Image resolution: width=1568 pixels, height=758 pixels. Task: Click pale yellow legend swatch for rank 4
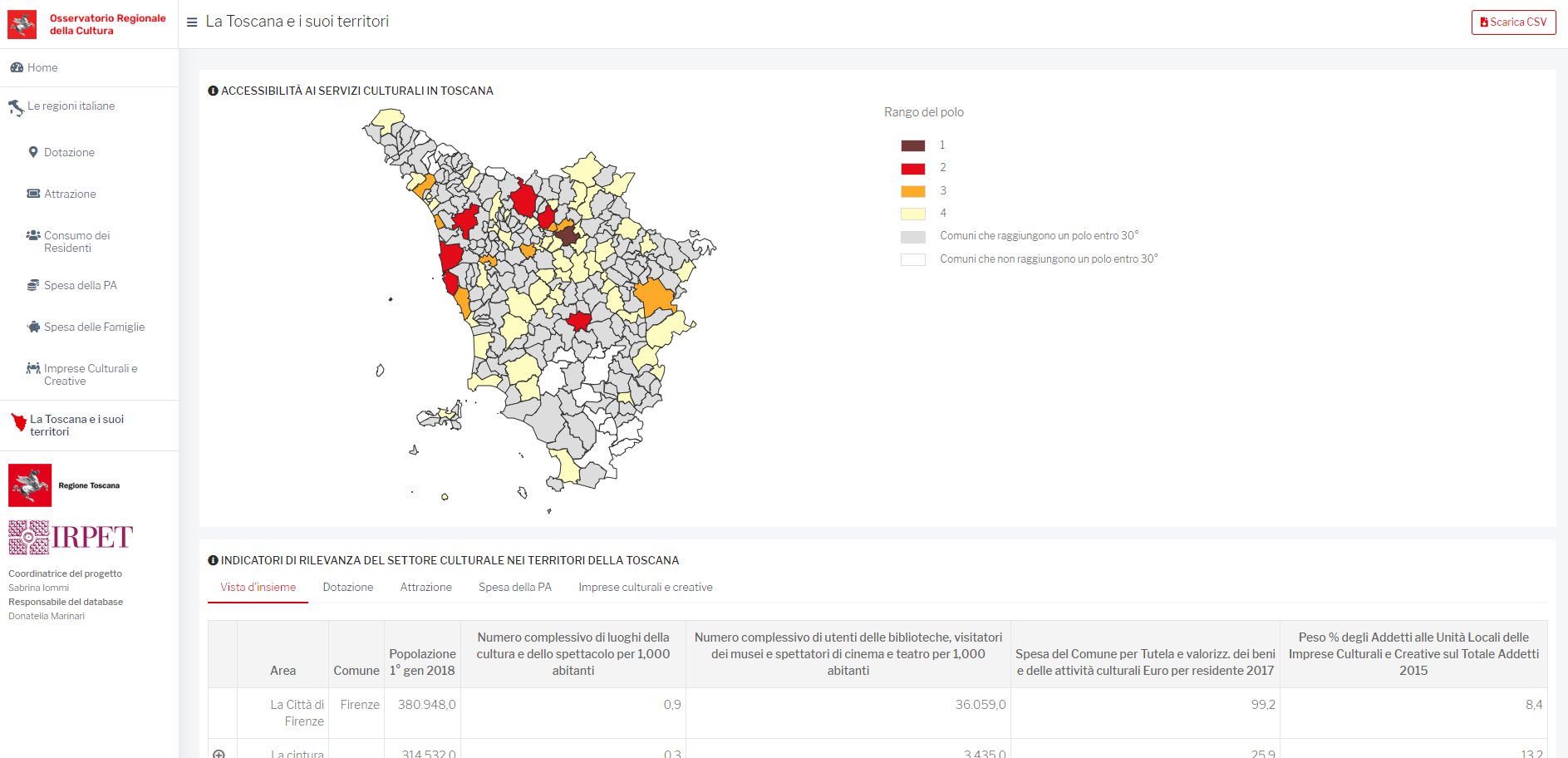click(912, 214)
